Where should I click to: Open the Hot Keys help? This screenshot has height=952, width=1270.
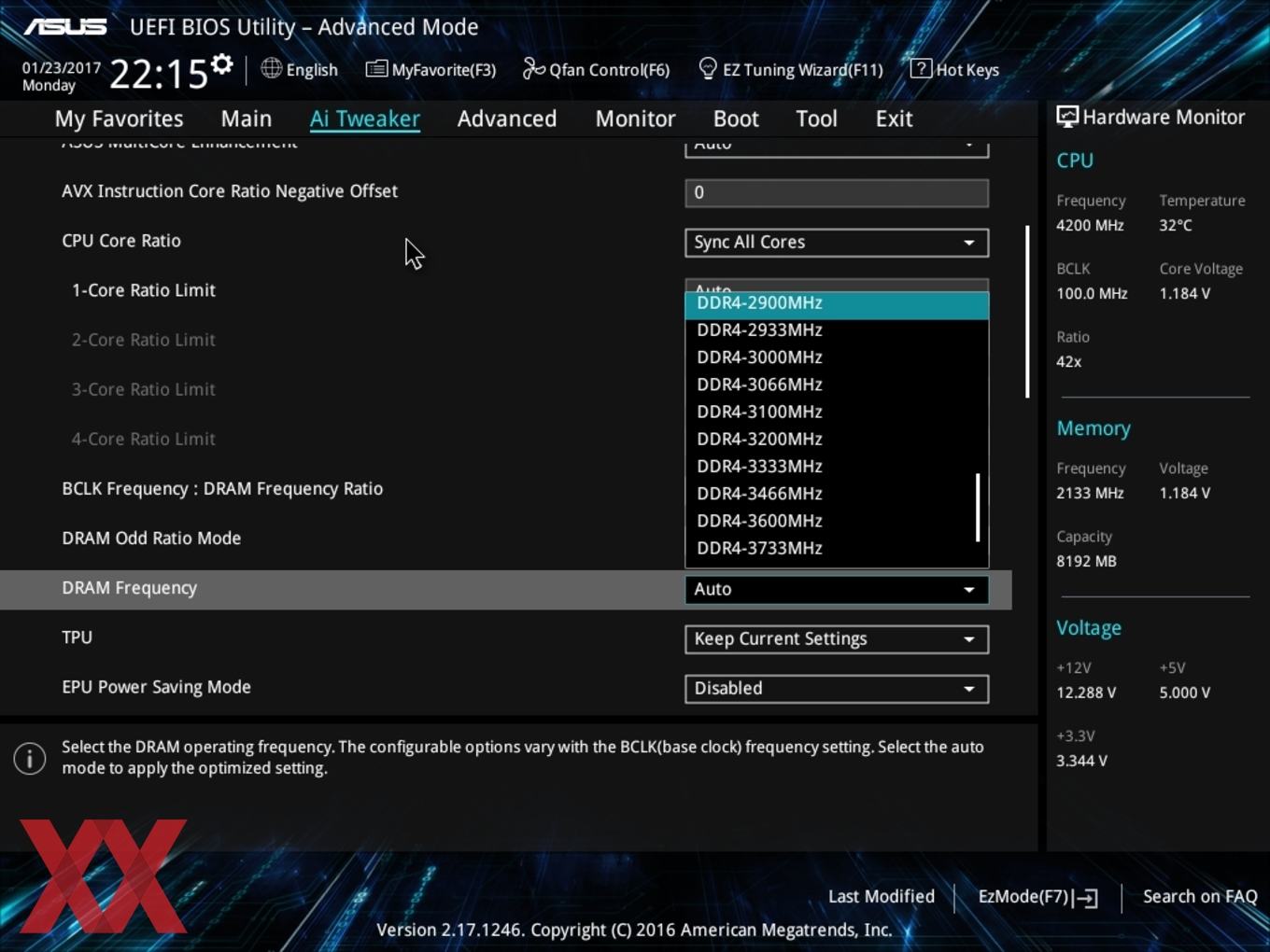click(x=954, y=69)
